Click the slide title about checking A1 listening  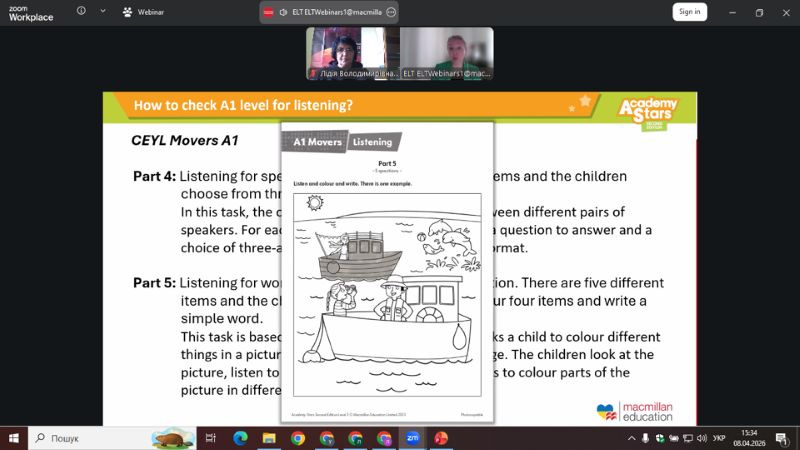[x=243, y=105]
